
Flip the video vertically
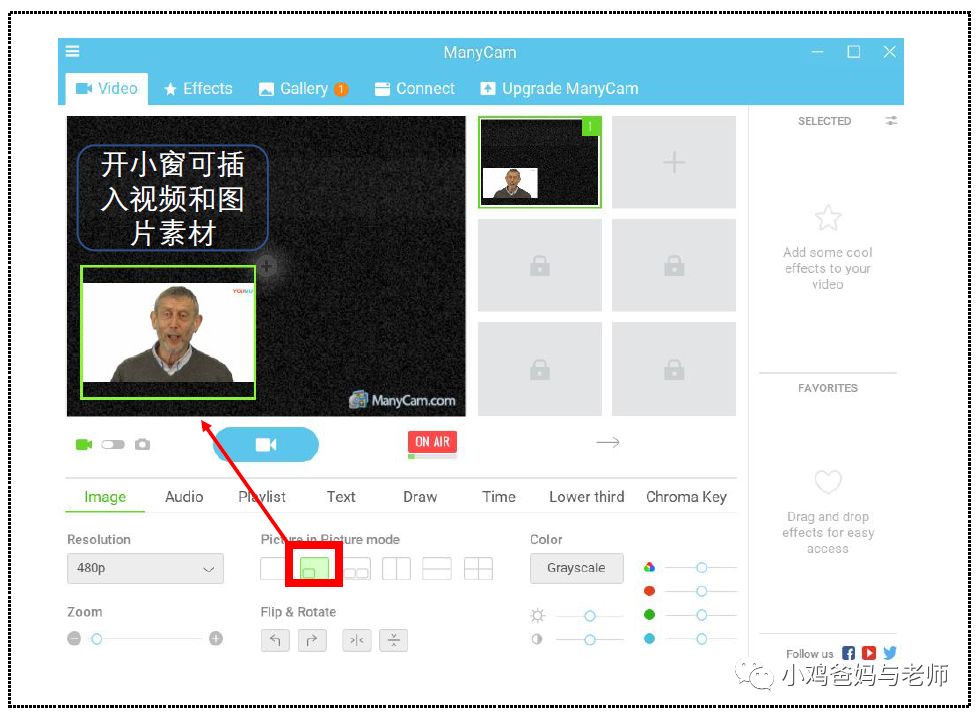pos(394,640)
